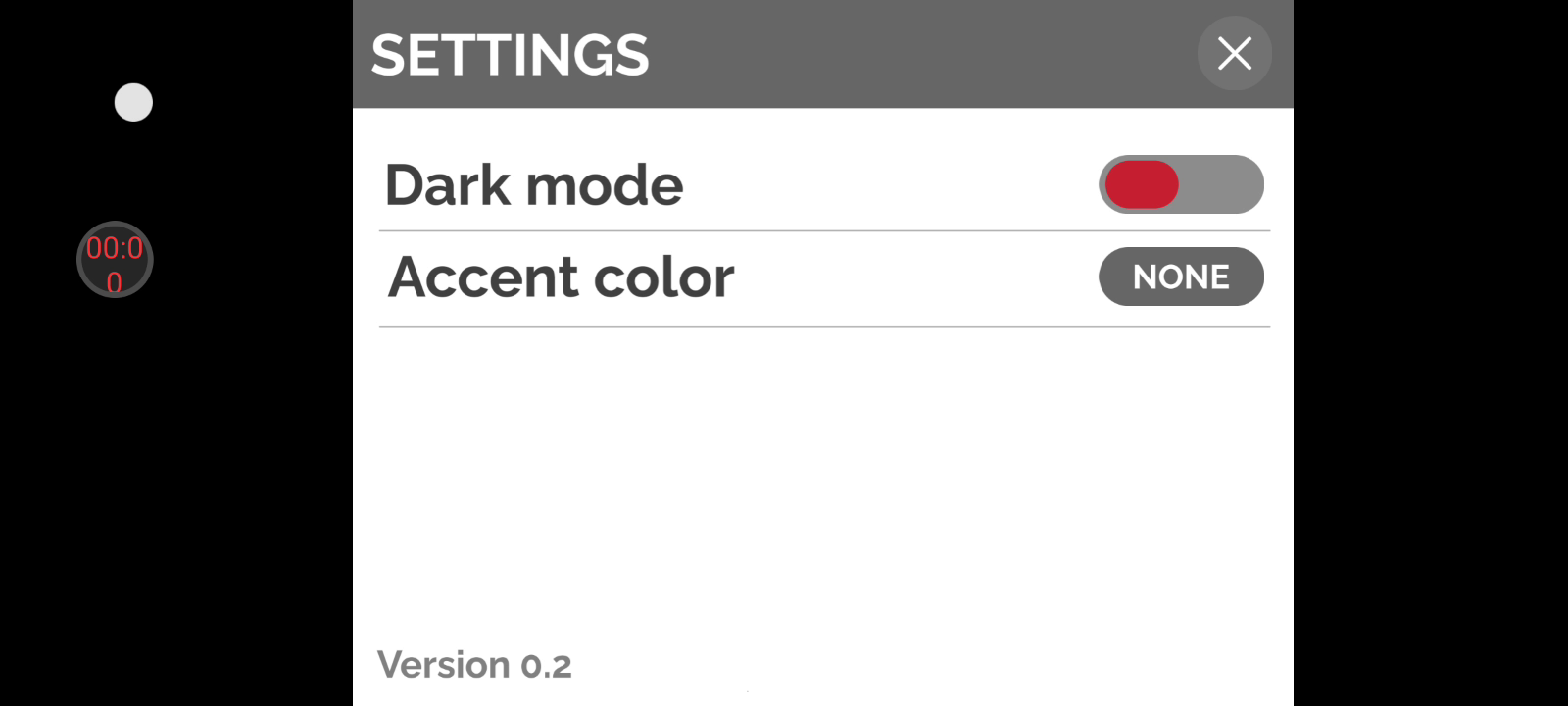Click the divider line below Dark mode

pyautogui.click(x=823, y=231)
